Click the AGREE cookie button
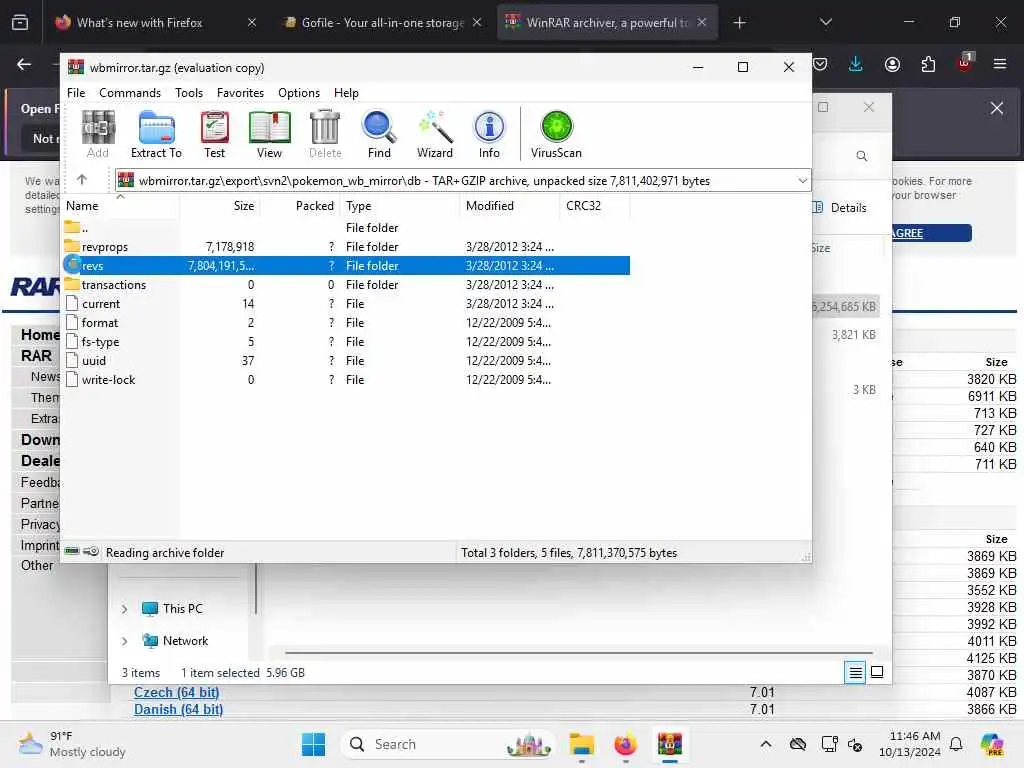The width and height of the screenshot is (1024, 768). (x=931, y=233)
